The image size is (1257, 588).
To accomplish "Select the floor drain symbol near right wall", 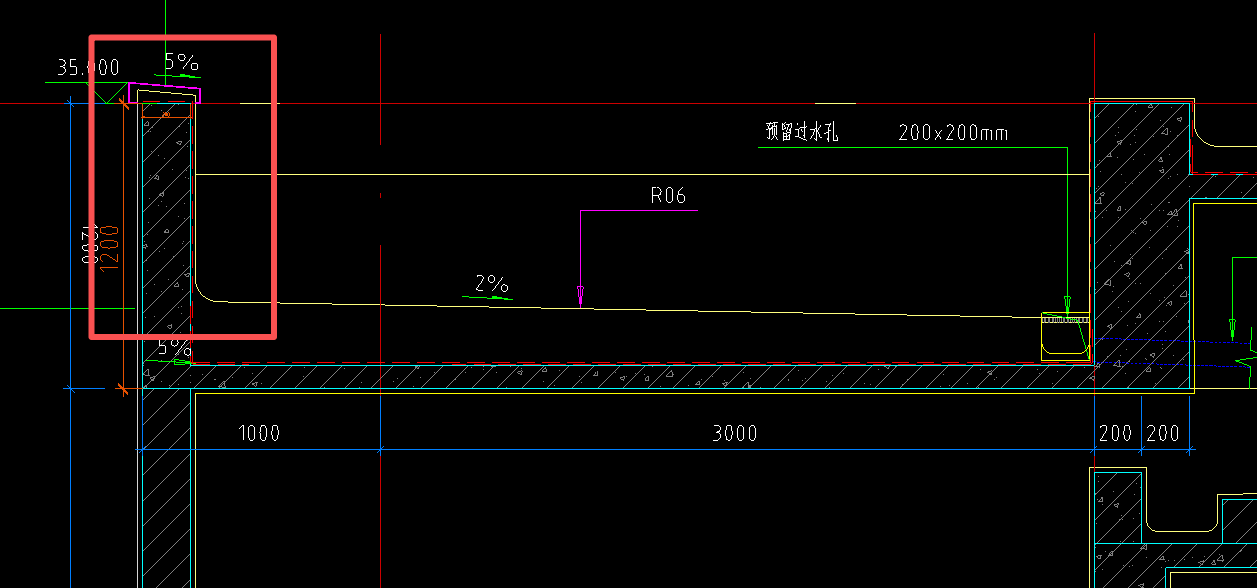I will pyautogui.click(x=1064, y=336).
